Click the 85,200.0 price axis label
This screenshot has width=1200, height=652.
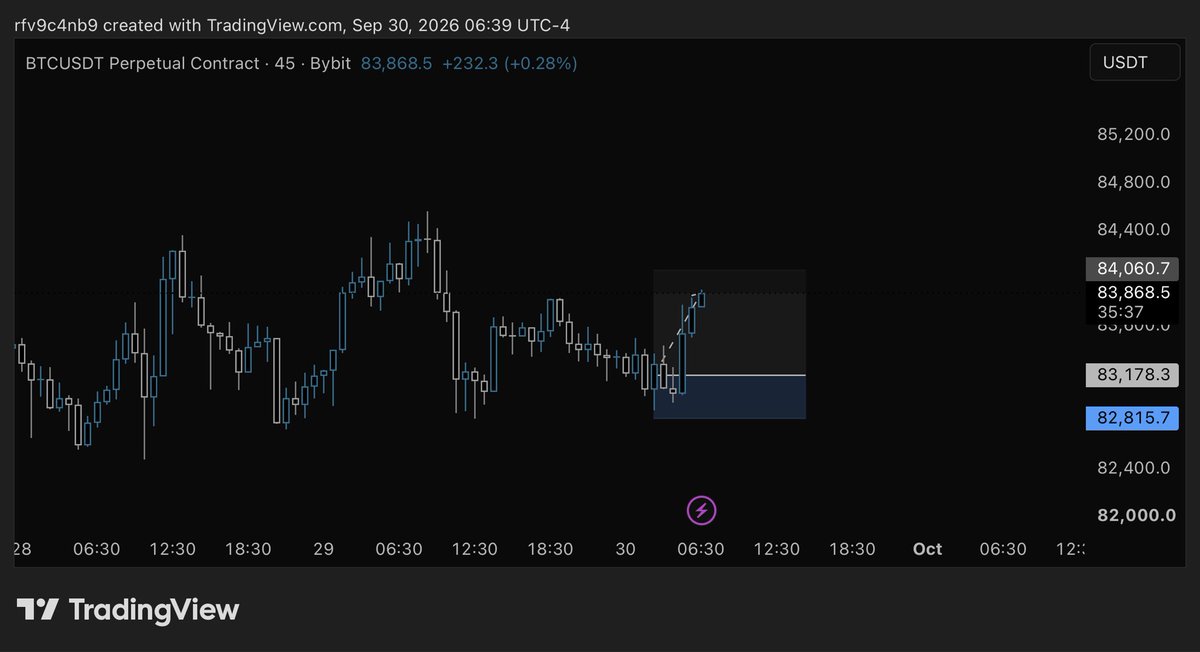click(1133, 134)
